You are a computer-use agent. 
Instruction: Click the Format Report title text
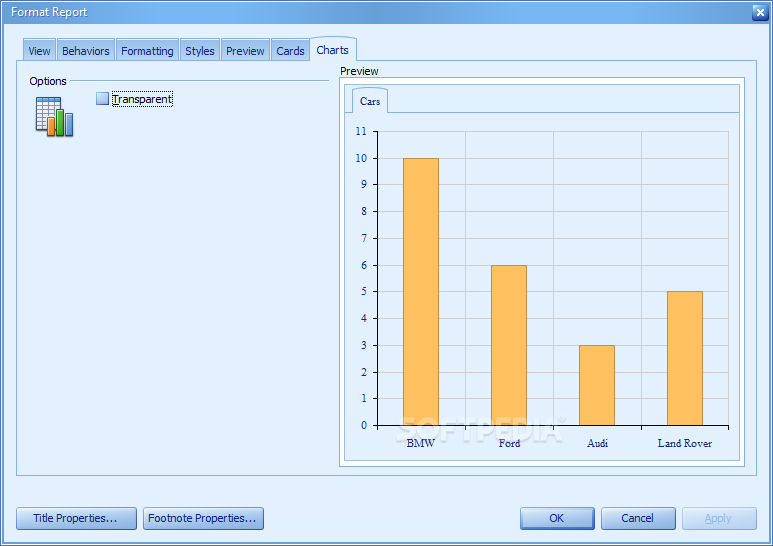coord(49,12)
